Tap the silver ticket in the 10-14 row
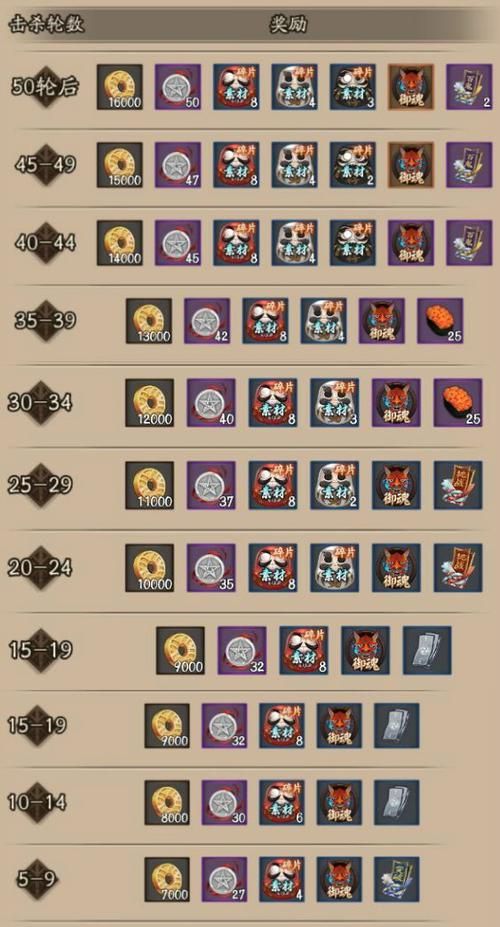This screenshot has width=500, height=927. [397, 802]
